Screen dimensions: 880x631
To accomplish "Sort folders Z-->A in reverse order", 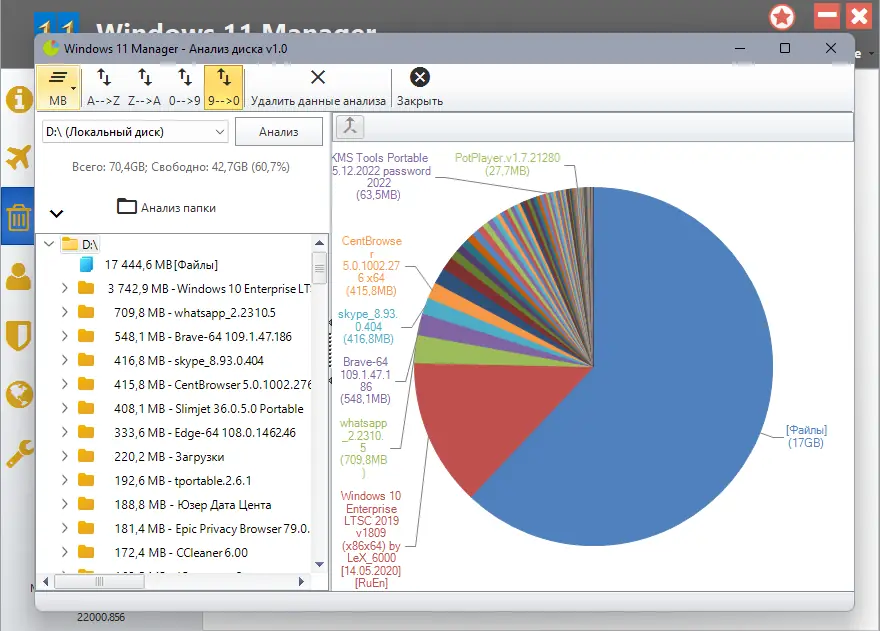I will (144, 87).
